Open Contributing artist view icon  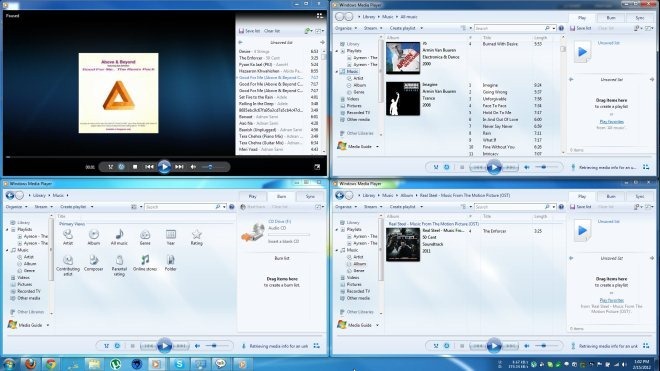point(68,265)
